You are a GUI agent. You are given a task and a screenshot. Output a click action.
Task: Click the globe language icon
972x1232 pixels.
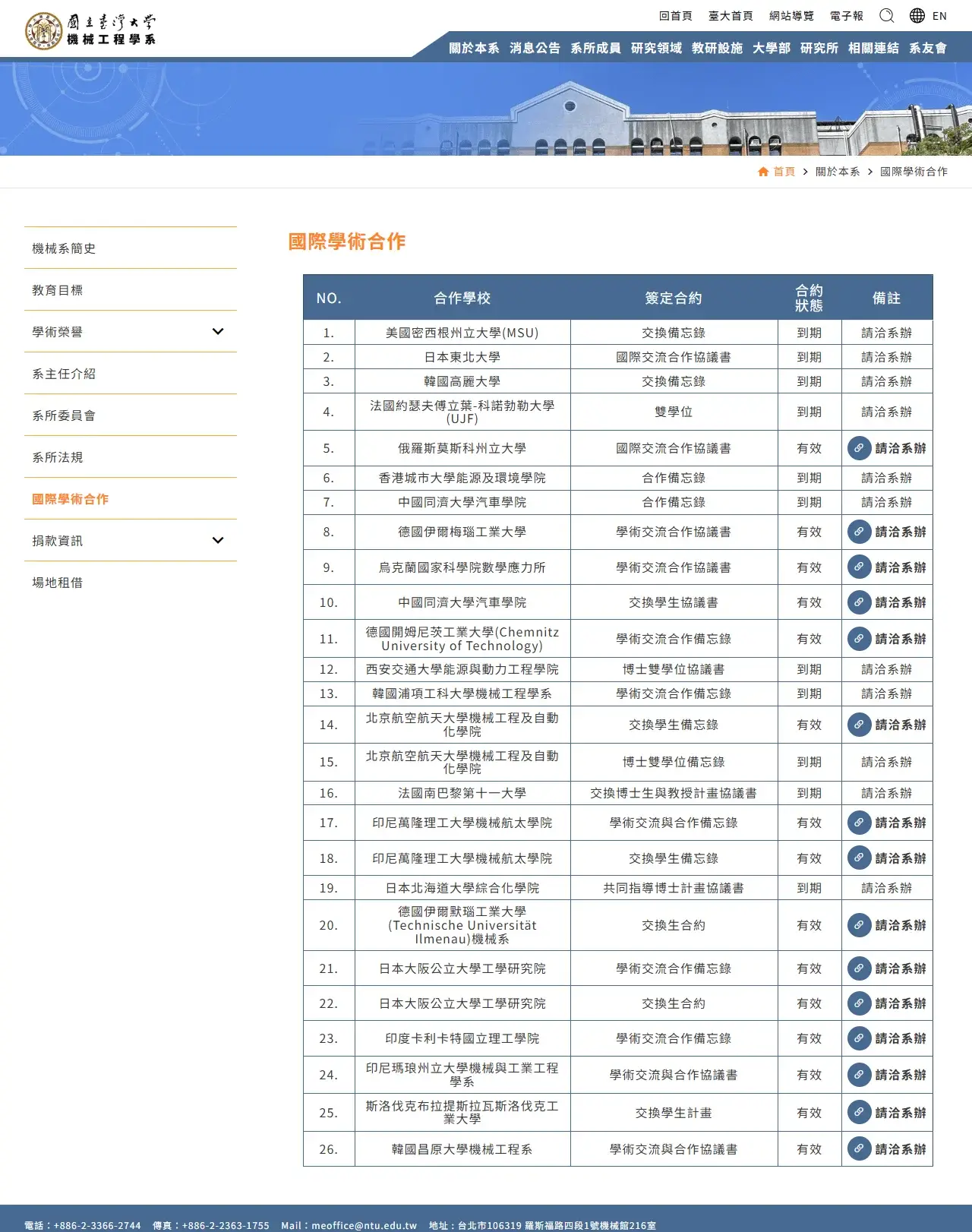pos(917,15)
